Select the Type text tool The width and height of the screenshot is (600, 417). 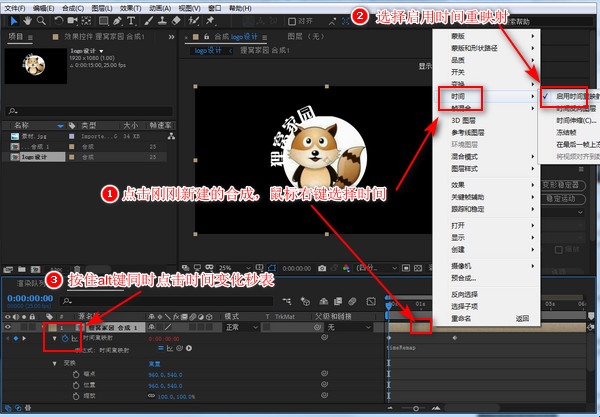tap(131, 21)
